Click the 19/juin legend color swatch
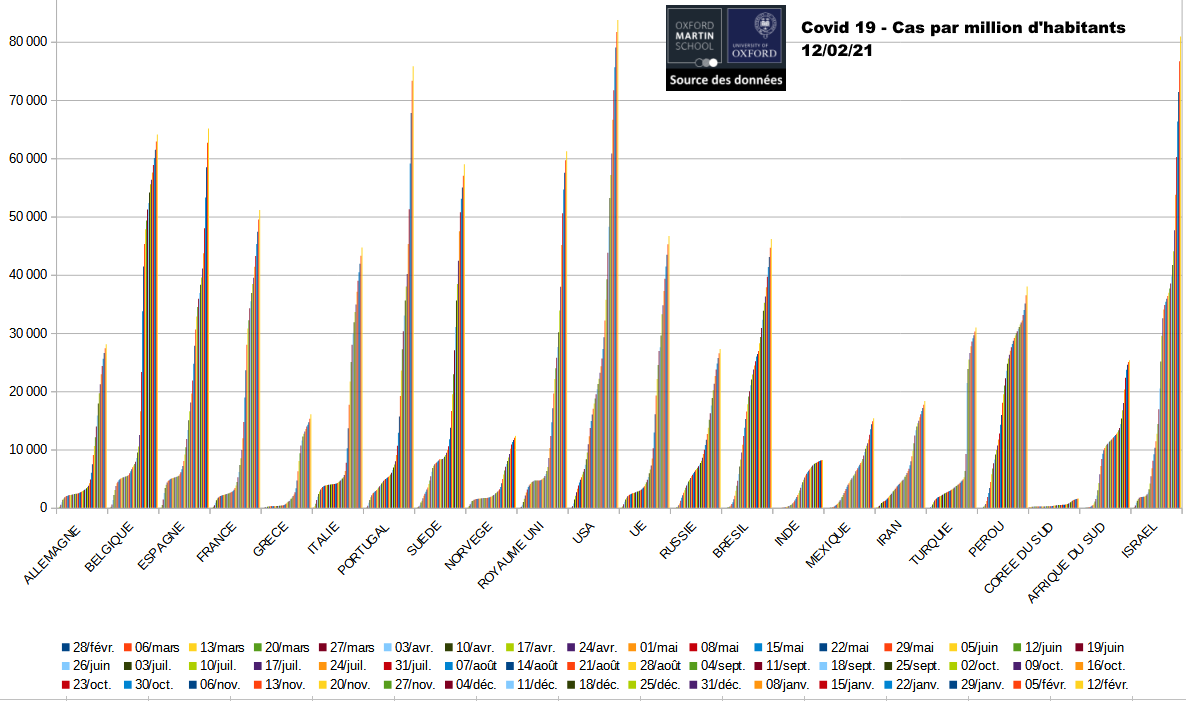This screenshot has width=1186, height=701. (x=1079, y=648)
